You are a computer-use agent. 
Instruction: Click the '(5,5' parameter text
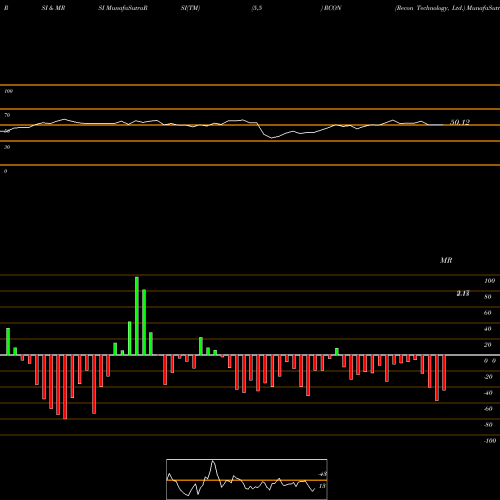point(257,8)
